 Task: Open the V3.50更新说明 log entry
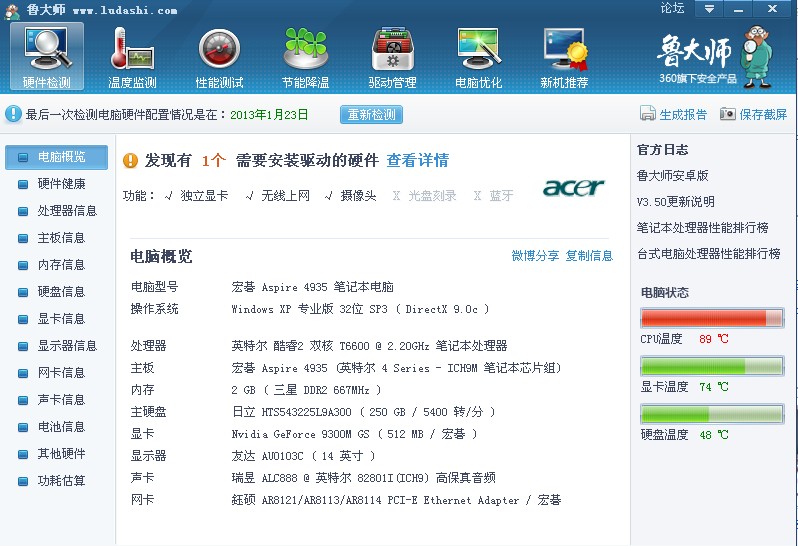(675, 202)
